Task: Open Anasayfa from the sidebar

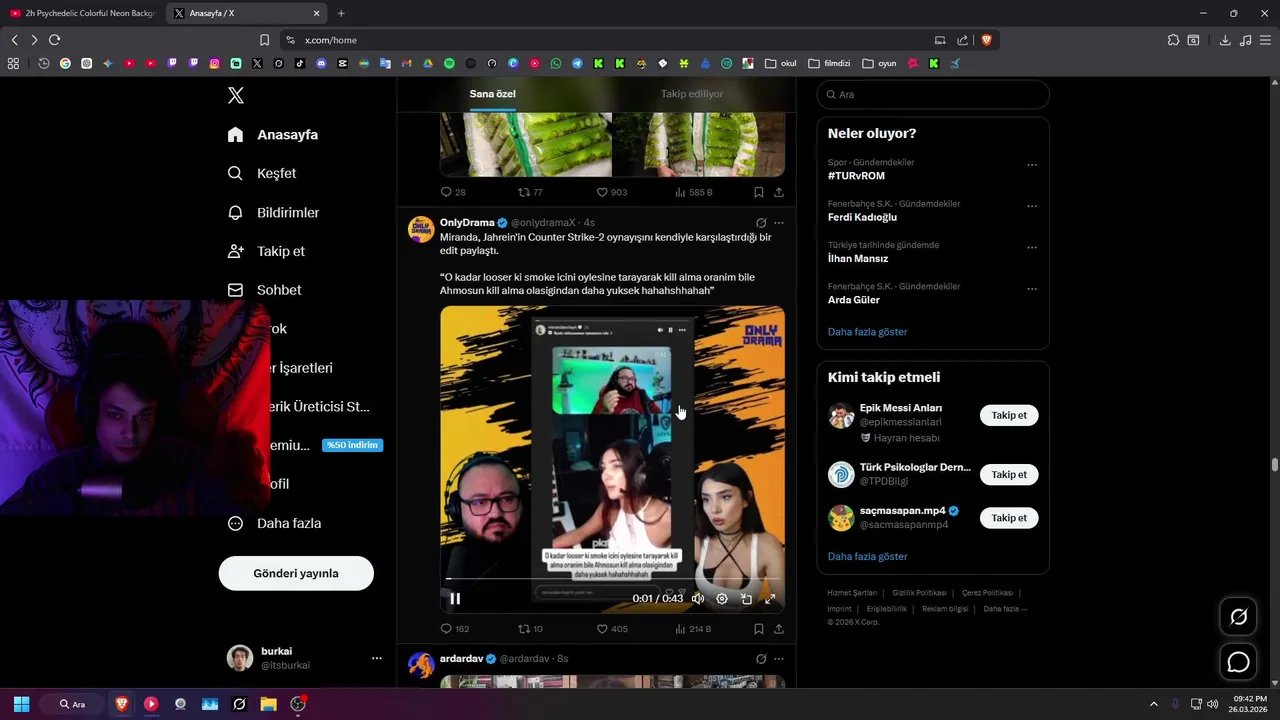Action: [273, 134]
